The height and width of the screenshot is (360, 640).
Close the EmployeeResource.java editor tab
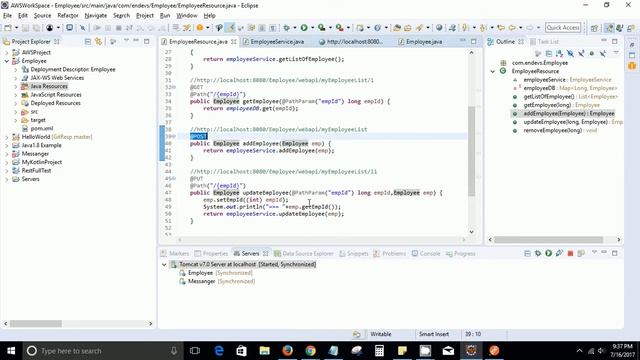click(x=233, y=42)
